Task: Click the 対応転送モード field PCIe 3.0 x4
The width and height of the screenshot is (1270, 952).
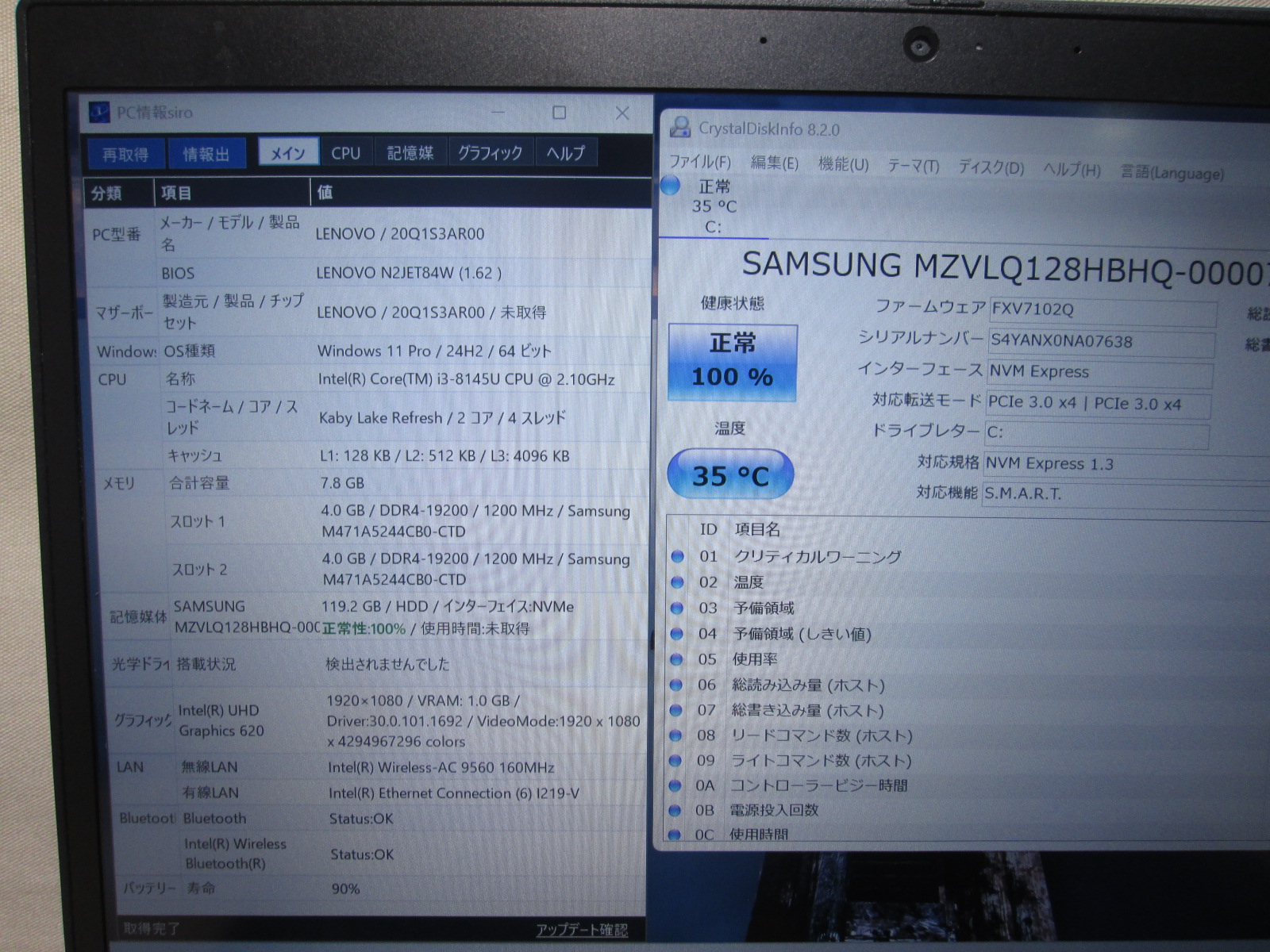Action: coord(1098,403)
